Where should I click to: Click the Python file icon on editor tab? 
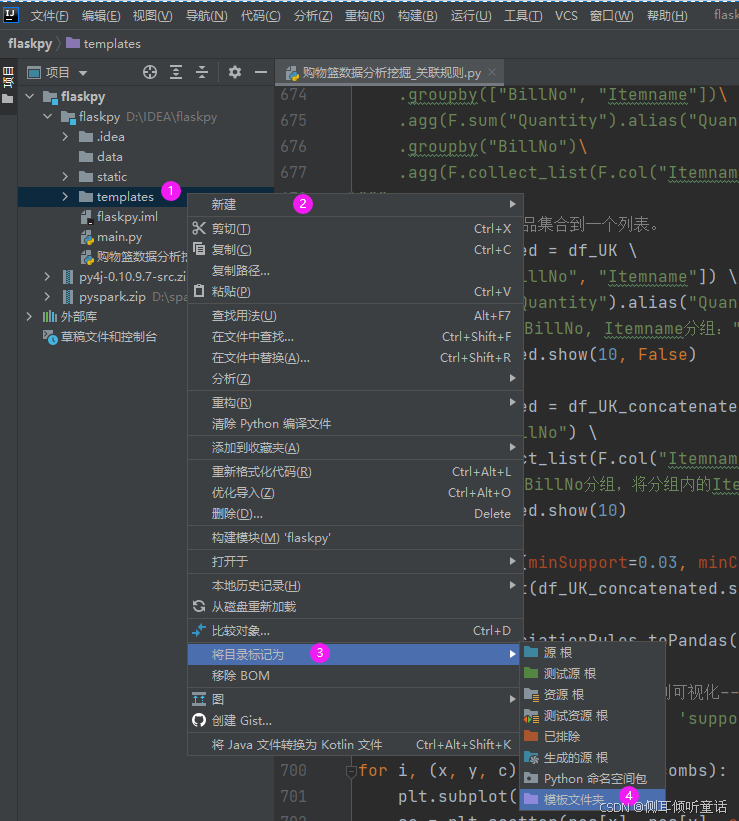click(292, 73)
